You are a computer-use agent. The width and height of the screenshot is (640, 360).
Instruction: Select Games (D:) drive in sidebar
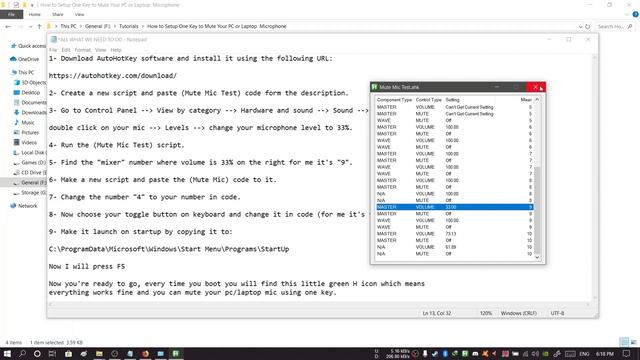pyautogui.click(x=30, y=162)
